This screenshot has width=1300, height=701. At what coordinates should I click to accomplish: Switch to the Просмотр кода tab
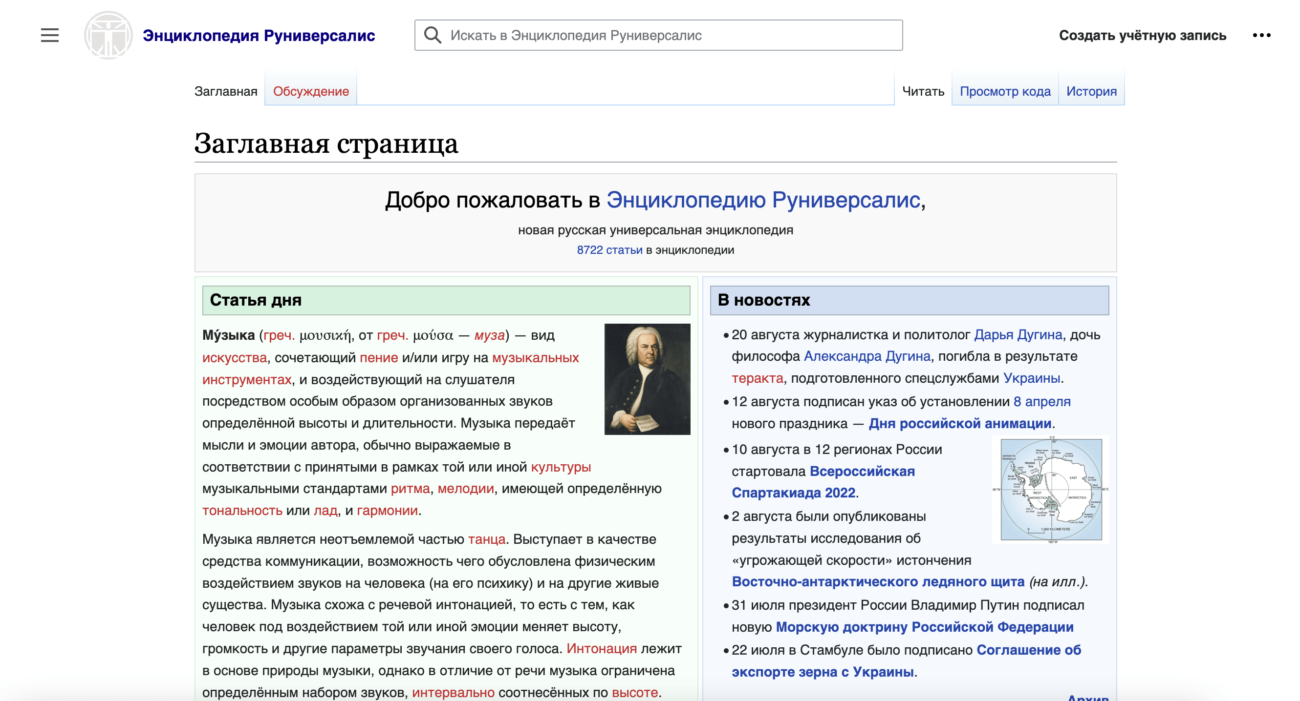(1004, 90)
